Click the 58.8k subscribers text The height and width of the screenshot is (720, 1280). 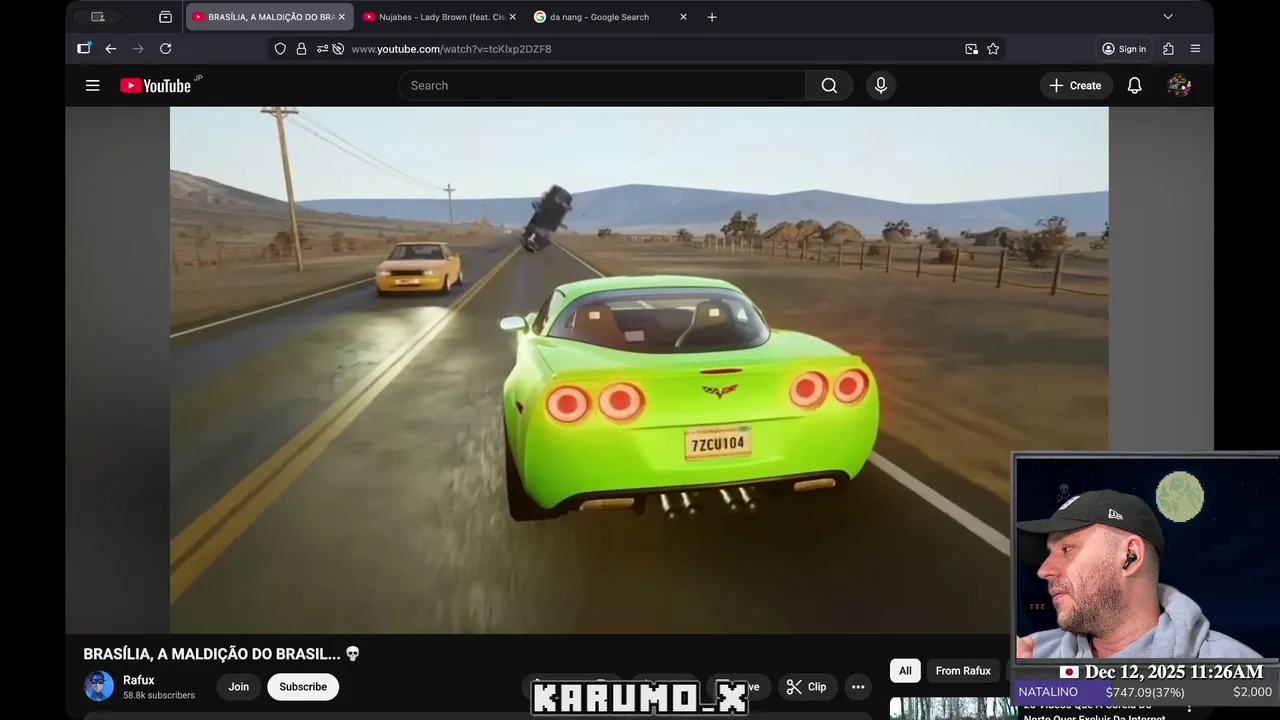[159, 695]
